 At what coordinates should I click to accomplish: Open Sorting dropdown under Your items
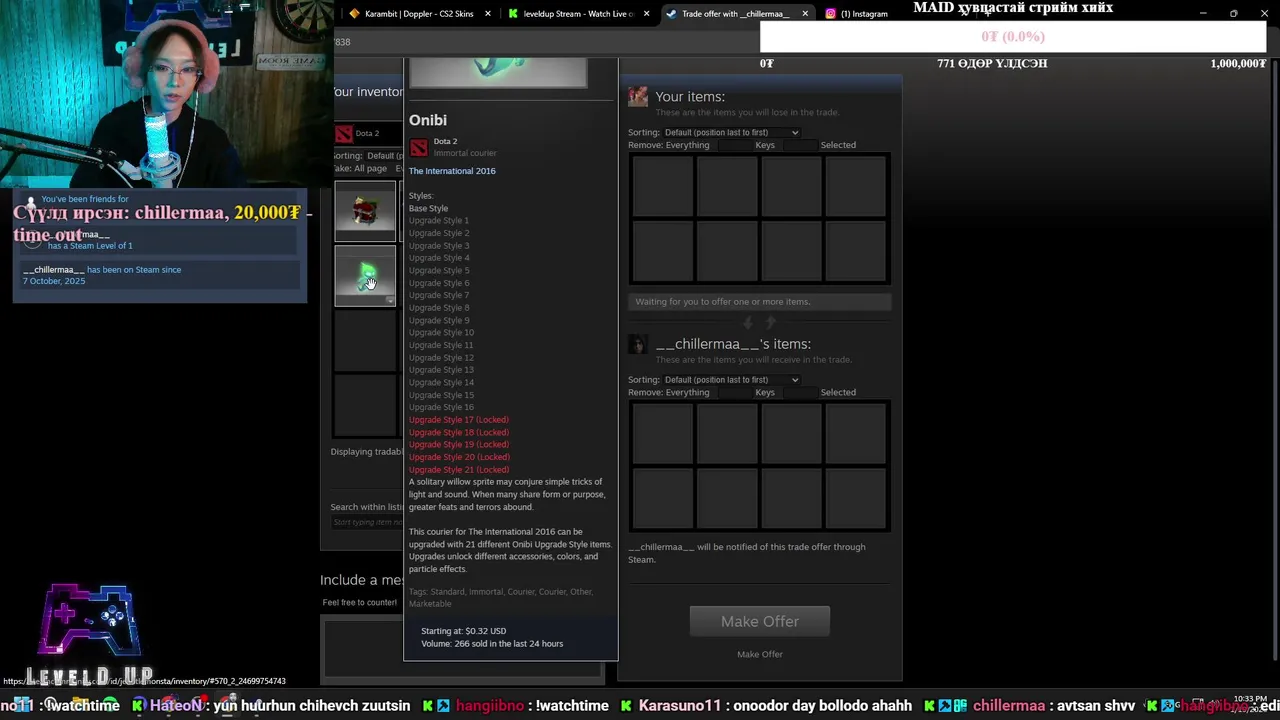(x=731, y=132)
